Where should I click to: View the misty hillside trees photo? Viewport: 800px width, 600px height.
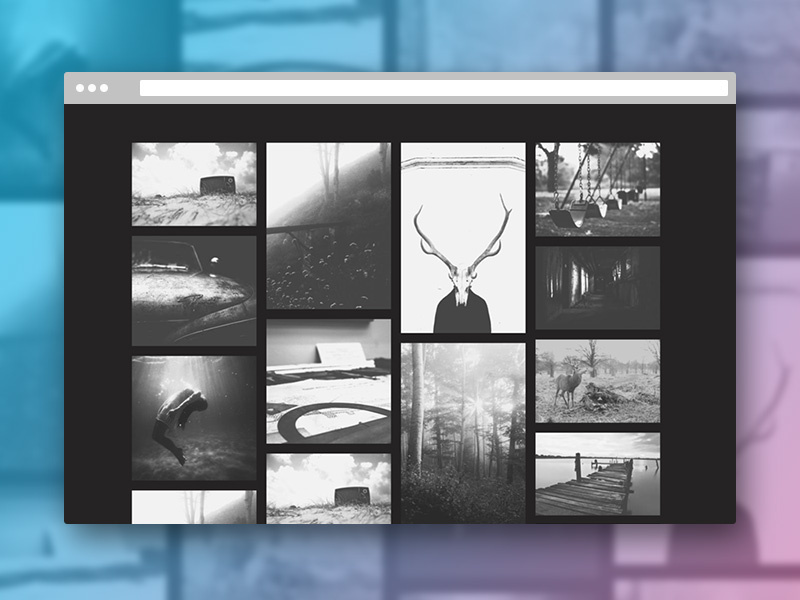(326, 185)
